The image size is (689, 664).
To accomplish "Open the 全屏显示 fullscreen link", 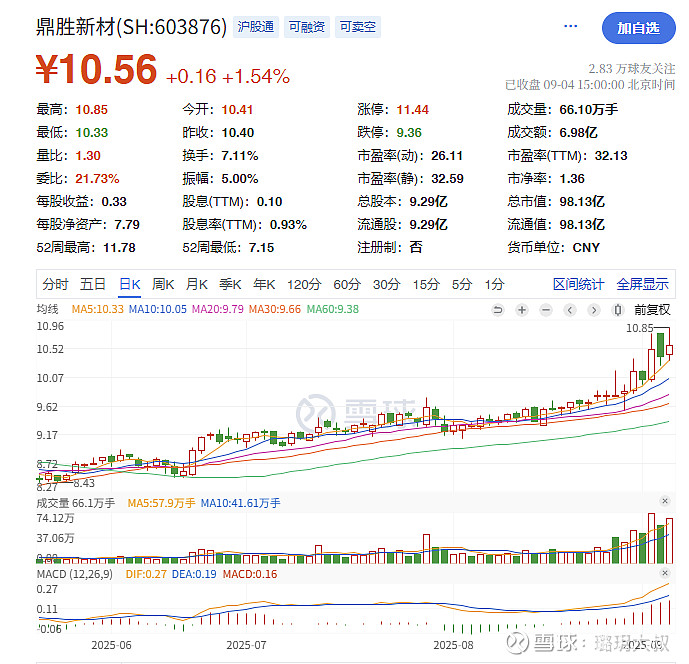I will pyautogui.click(x=642, y=284).
